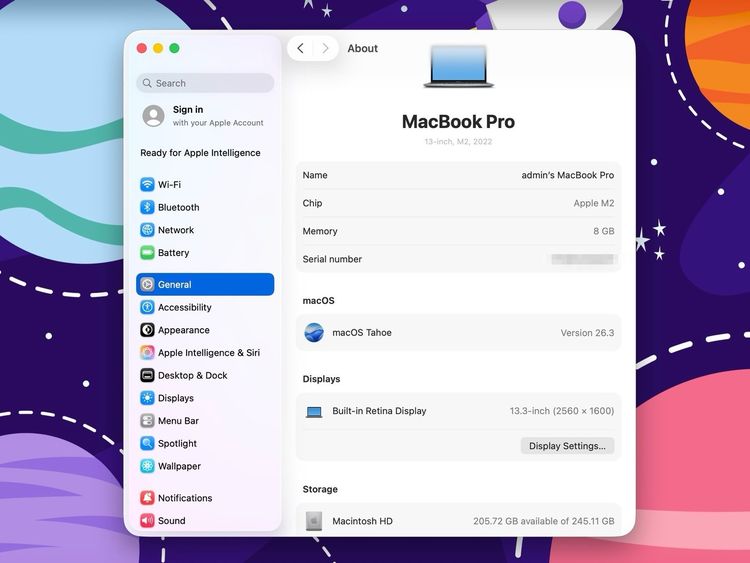Click the Desktop & Dock icon
This screenshot has height=563, width=750.
(x=147, y=375)
